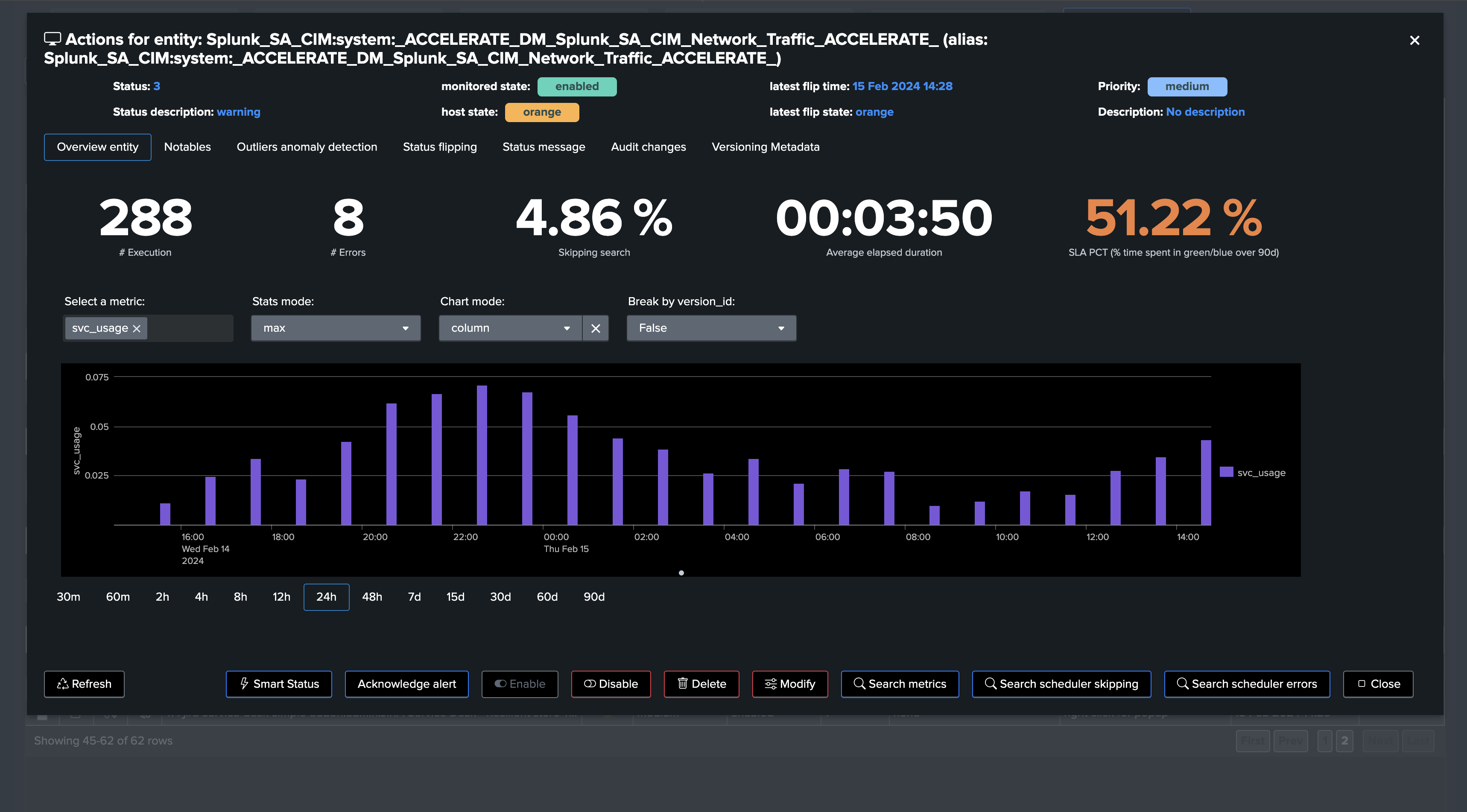Open the Versioning Metadata tab
The width and height of the screenshot is (1467, 812).
[x=766, y=147]
